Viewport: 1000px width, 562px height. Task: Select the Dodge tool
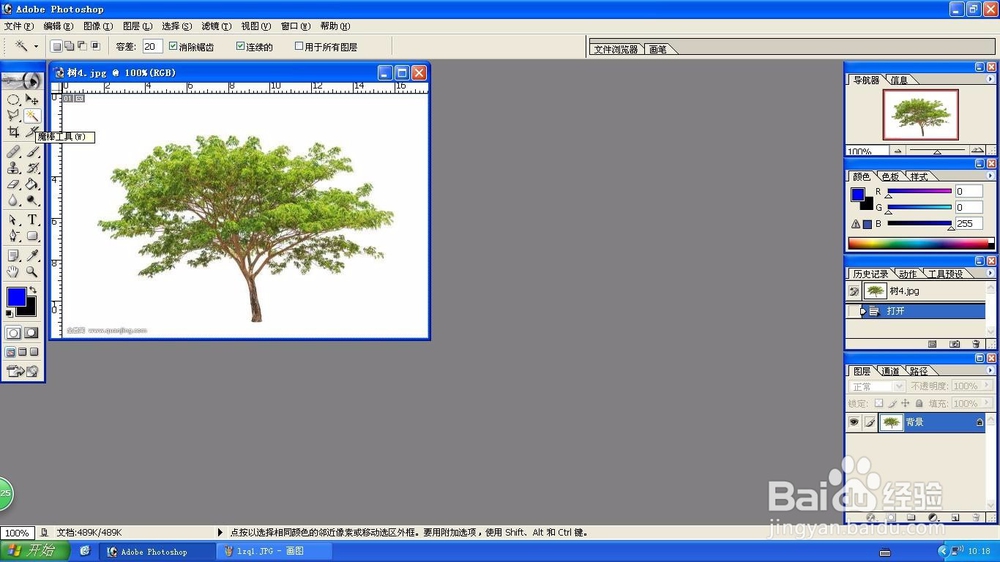click(32, 200)
